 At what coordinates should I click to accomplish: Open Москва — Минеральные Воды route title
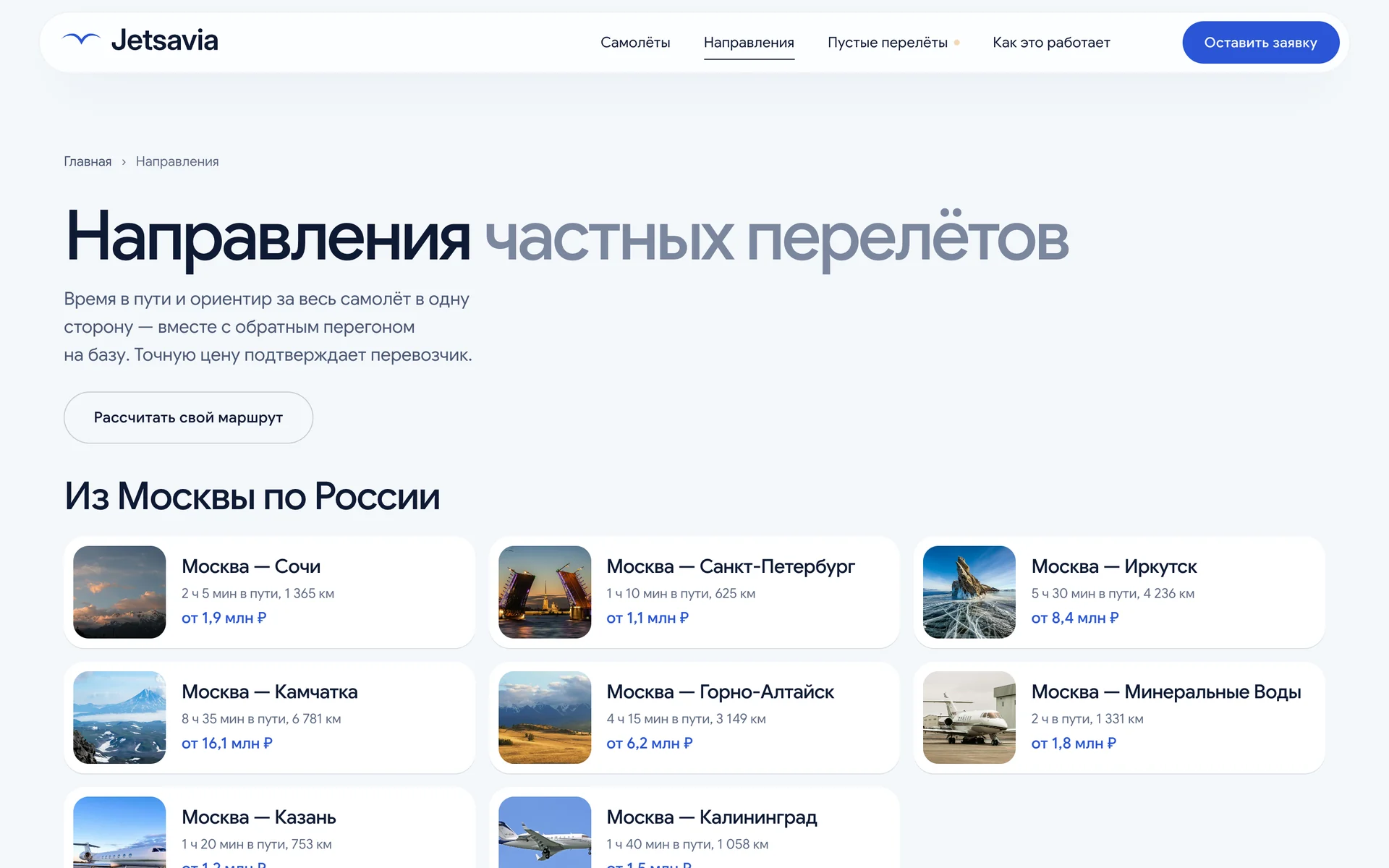point(1166,692)
